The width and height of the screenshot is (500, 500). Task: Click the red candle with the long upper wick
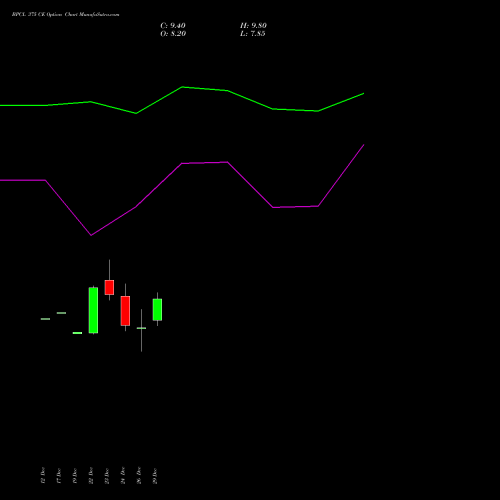tap(109, 287)
